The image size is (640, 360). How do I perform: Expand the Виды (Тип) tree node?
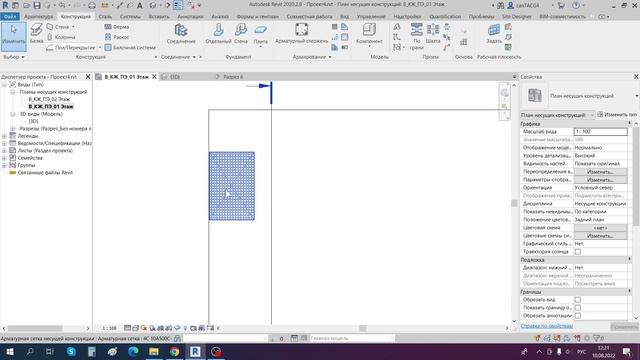point(4,84)
